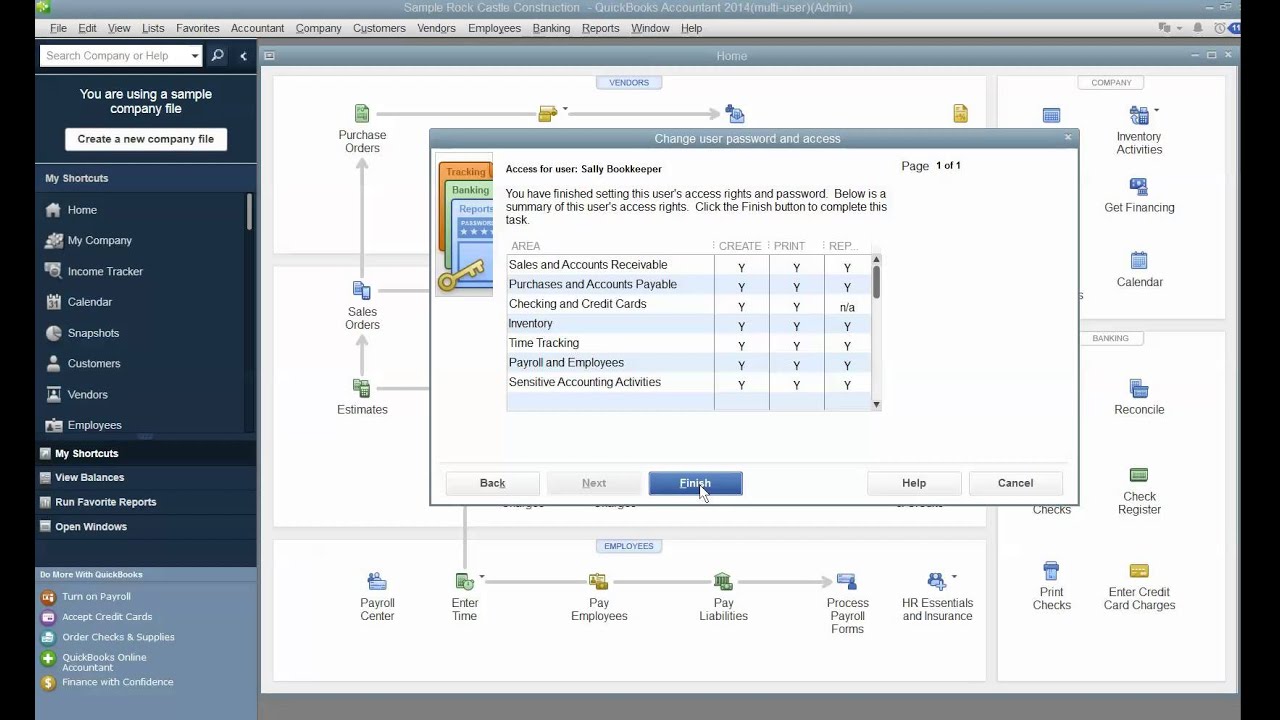Open Snapshots shortcut
1280x720 pixels.
coord(93,333)
